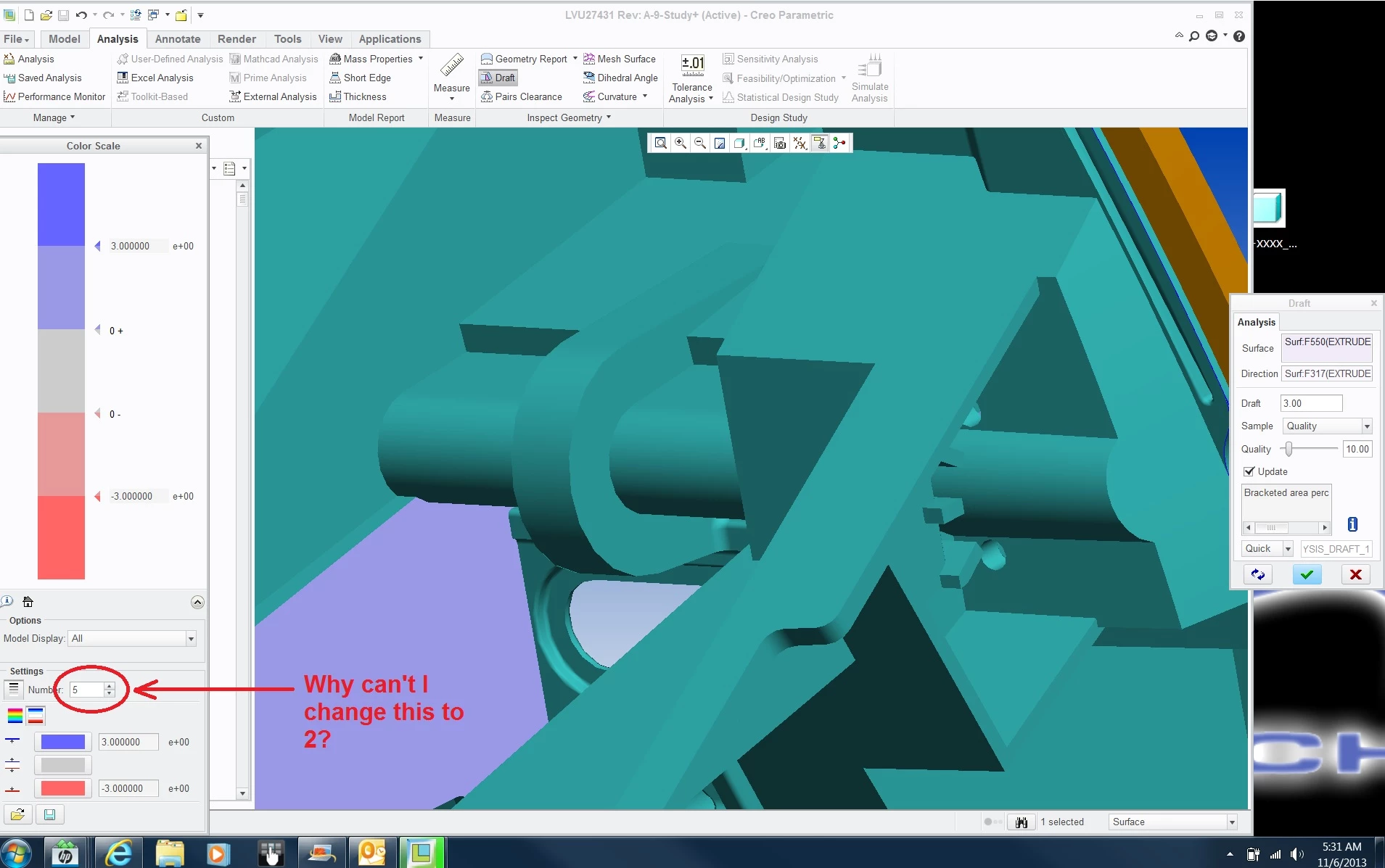Click the Tolerance Analysis icon
Image resolution: width=1385 pixels, height=868 pixels.
(x=692, y=66)
